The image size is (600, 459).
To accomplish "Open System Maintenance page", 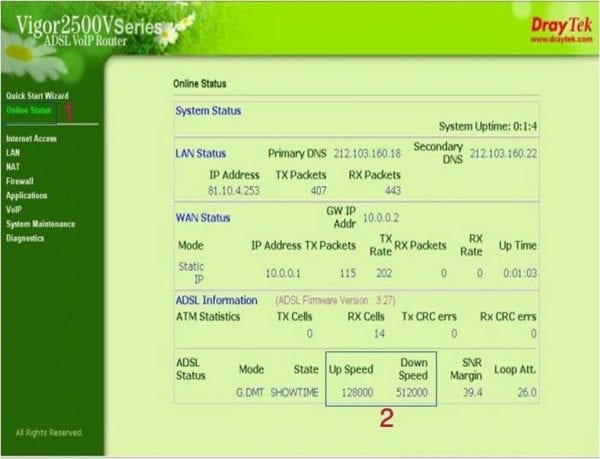I will [x=40, y=224].
